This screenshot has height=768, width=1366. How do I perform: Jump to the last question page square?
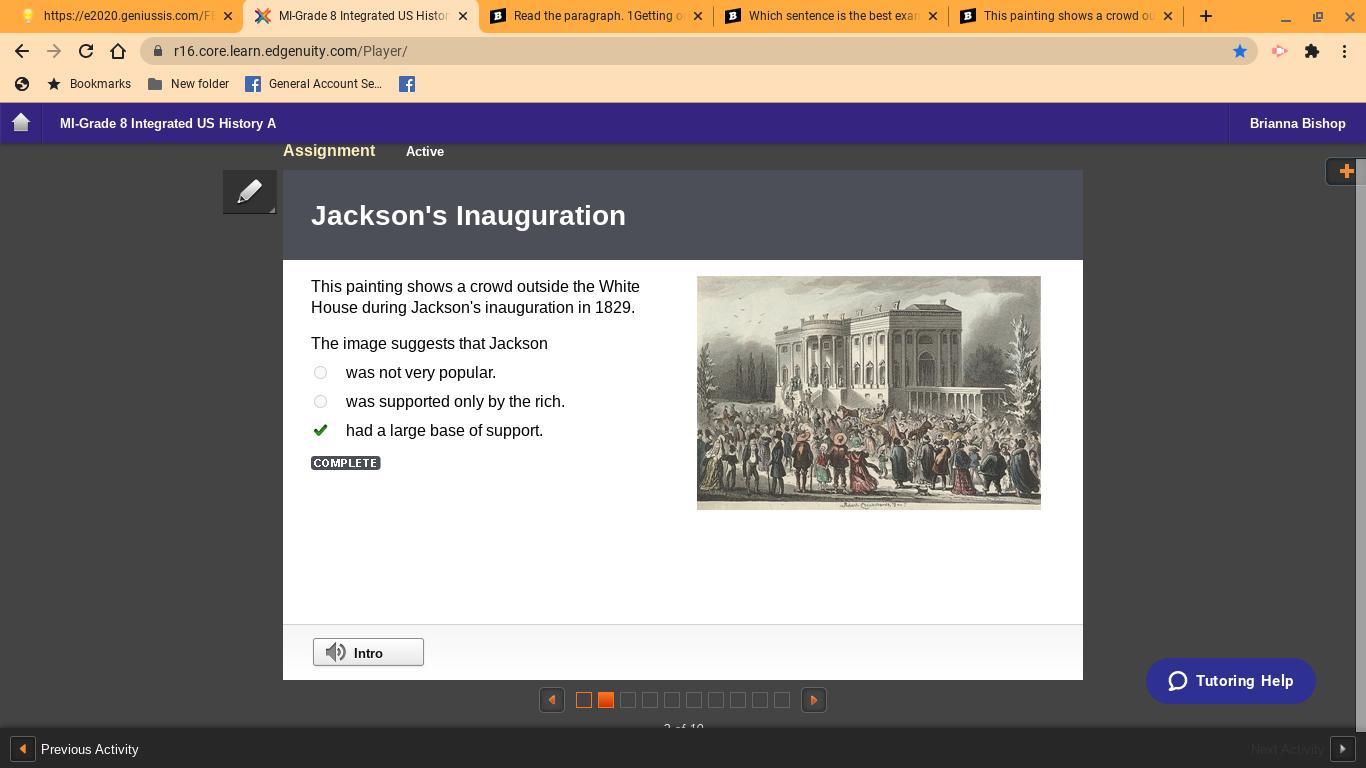click(782, 700)
